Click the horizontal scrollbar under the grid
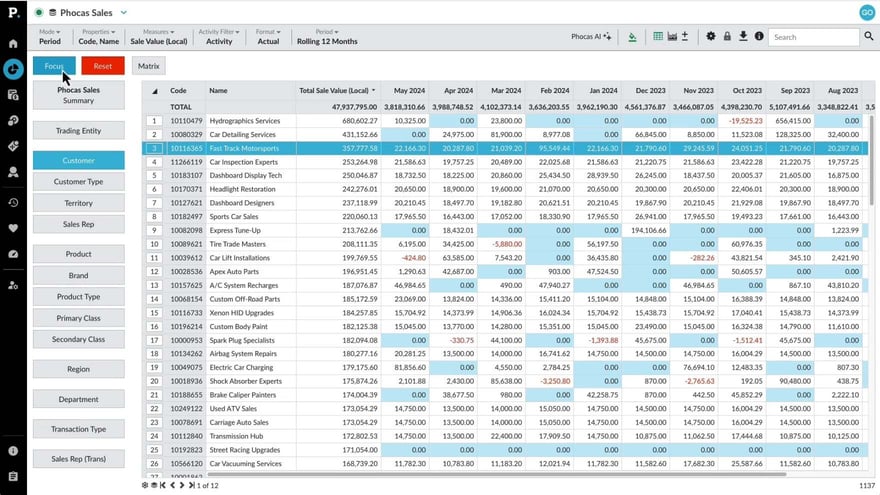Screen dimensions: 880x495 coord(496,474)
